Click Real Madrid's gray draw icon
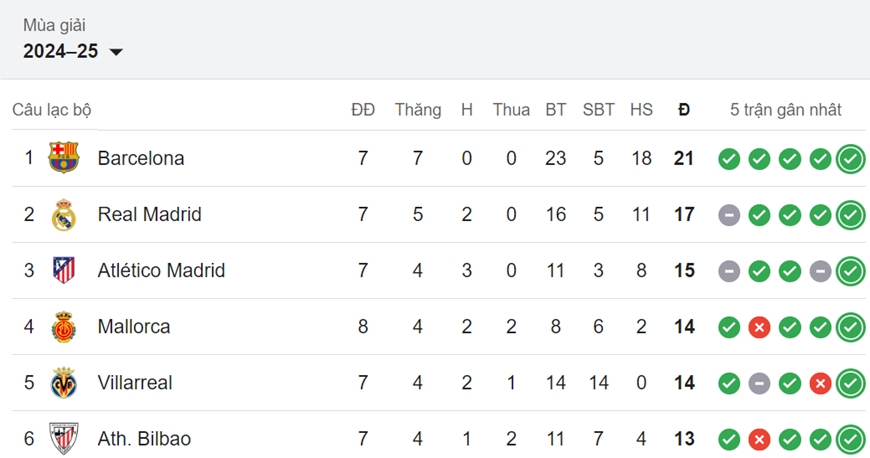 point(729,215)
